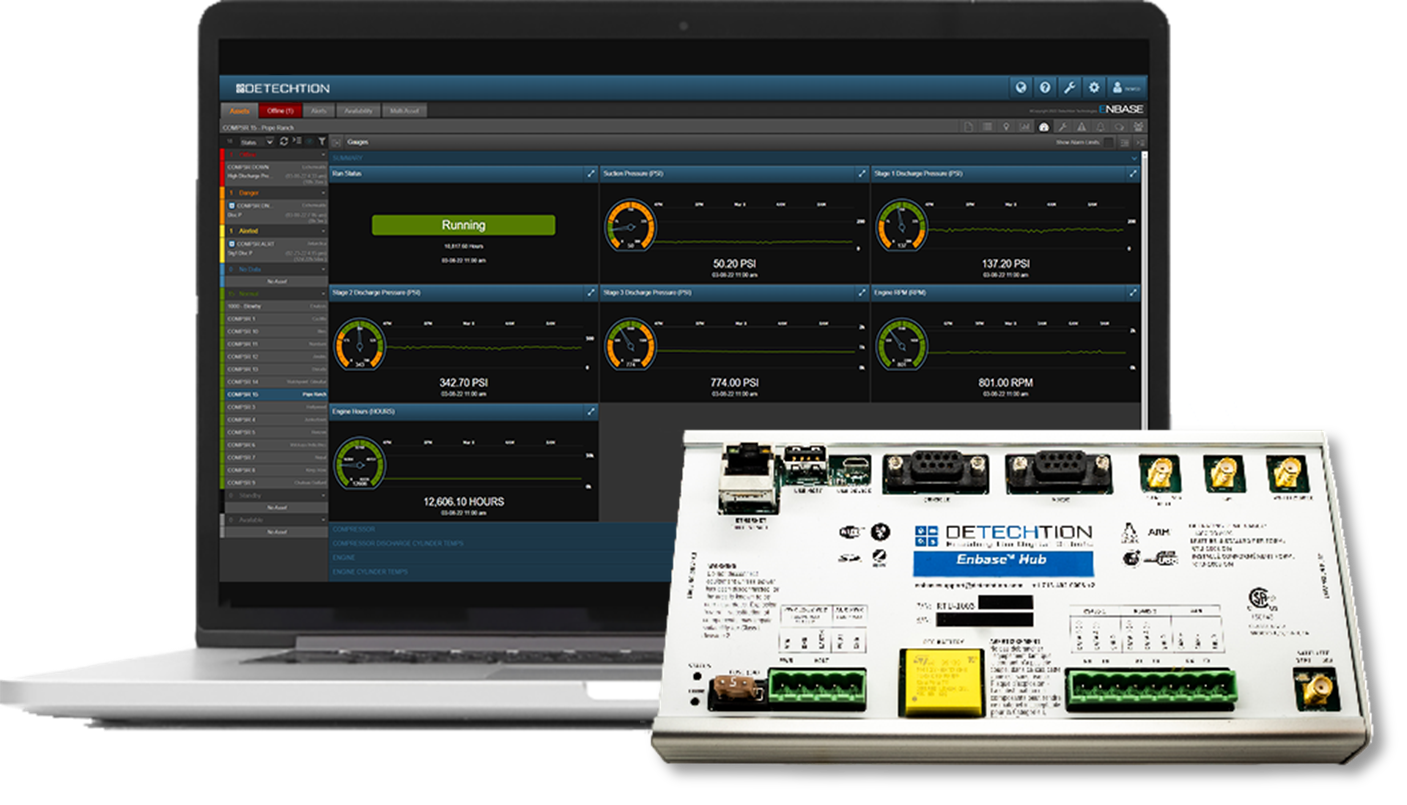Open the help question mark icon

pos(1045,87)
